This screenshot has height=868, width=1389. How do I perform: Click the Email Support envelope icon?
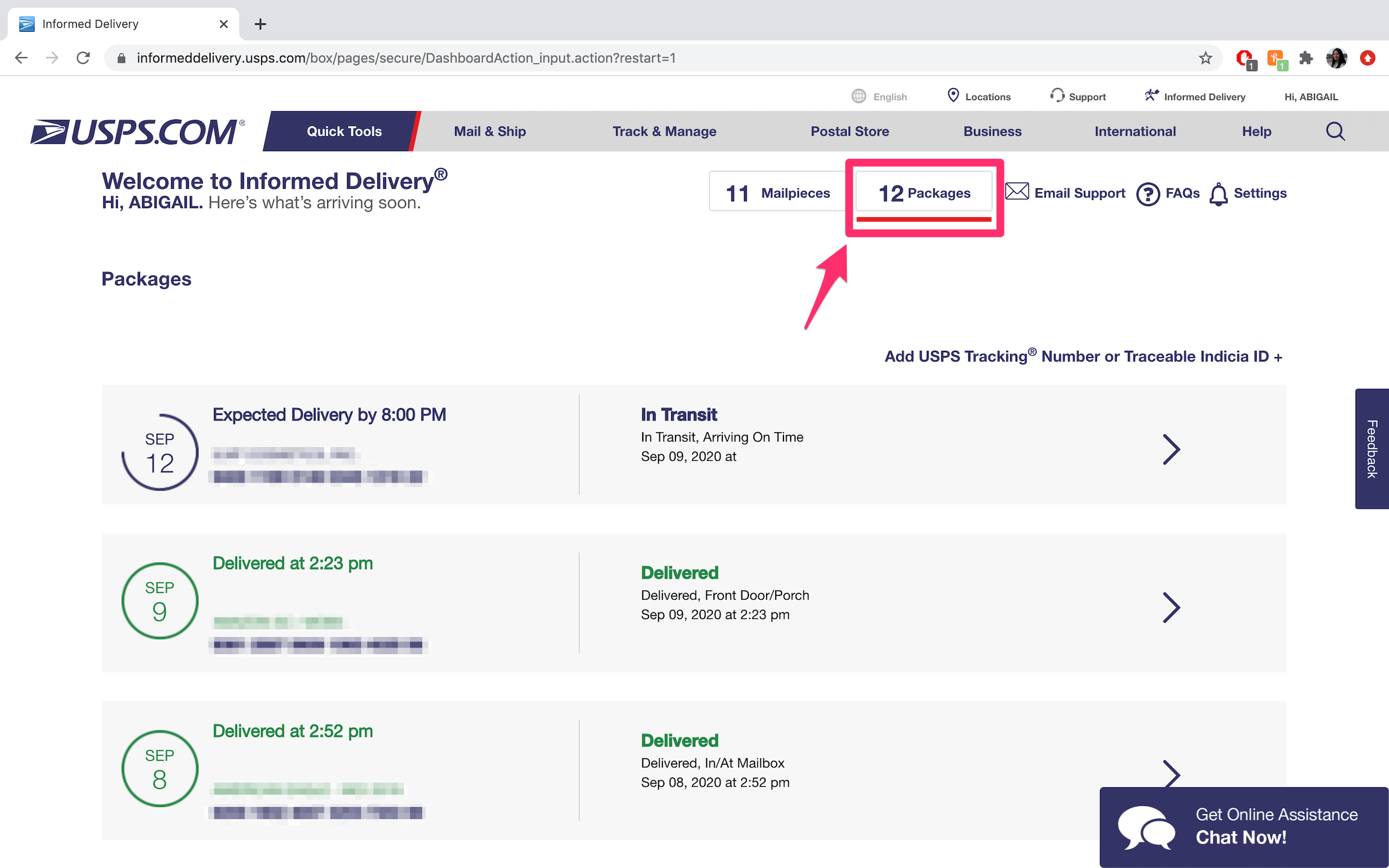click(1017, 192)
